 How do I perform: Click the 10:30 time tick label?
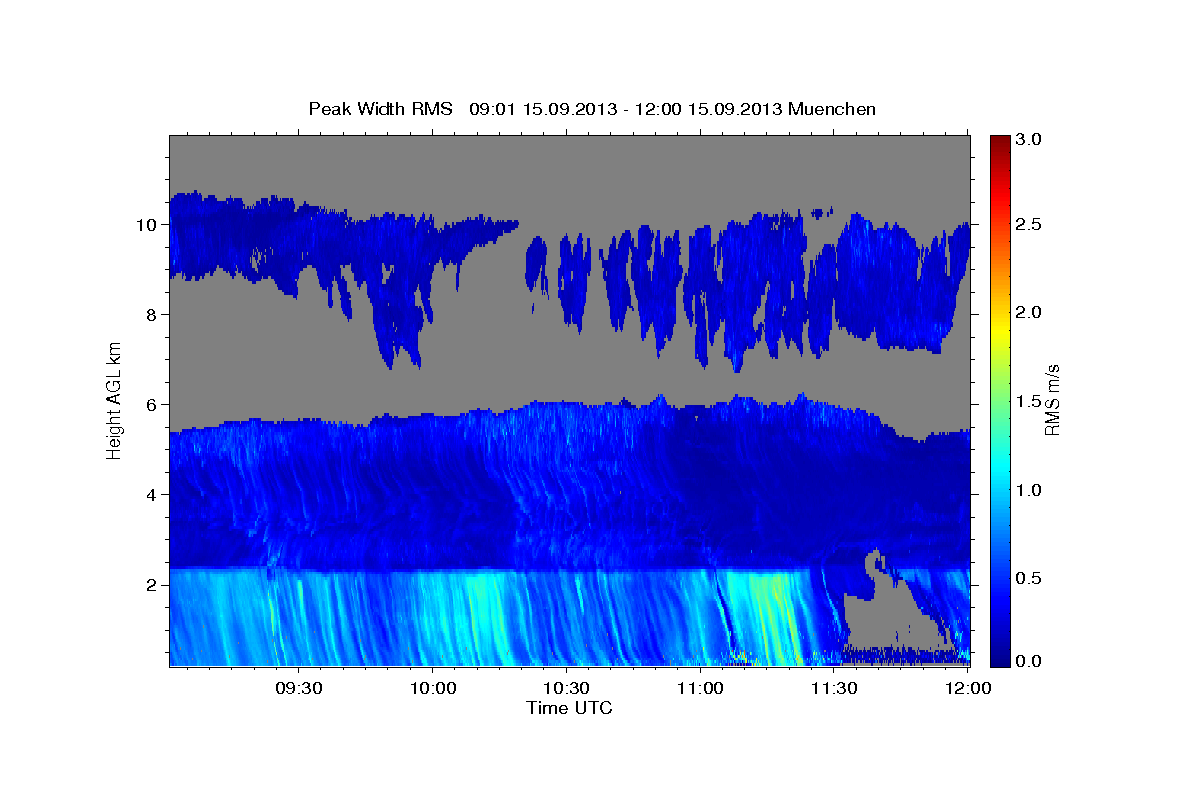566,688
